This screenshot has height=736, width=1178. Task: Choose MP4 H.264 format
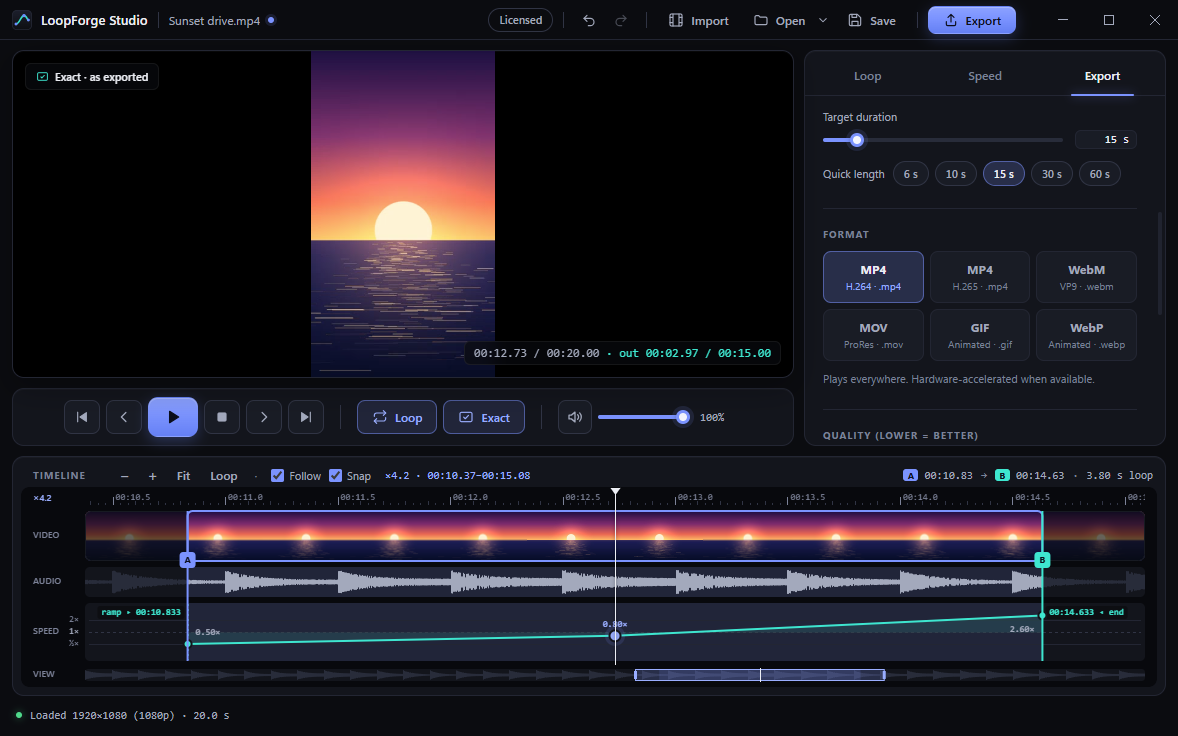click(873, 277)
